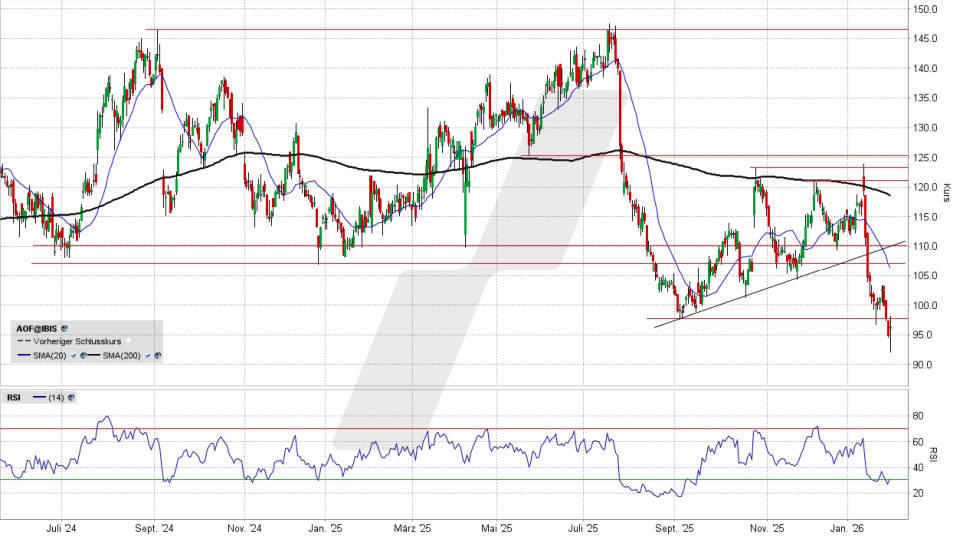Open SMA(200) settings globe icon

(158, 355)
